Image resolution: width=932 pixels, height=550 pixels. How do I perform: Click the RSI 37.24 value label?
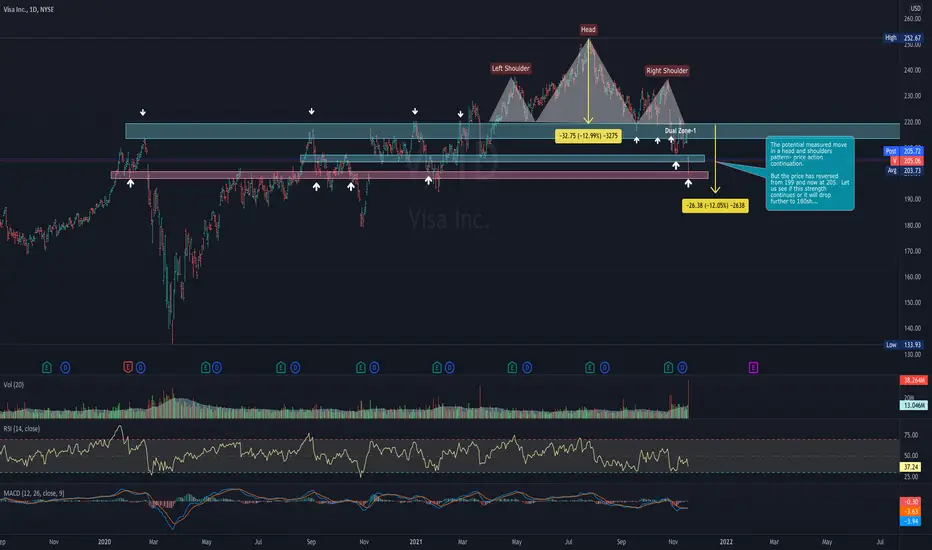[911, 467]
